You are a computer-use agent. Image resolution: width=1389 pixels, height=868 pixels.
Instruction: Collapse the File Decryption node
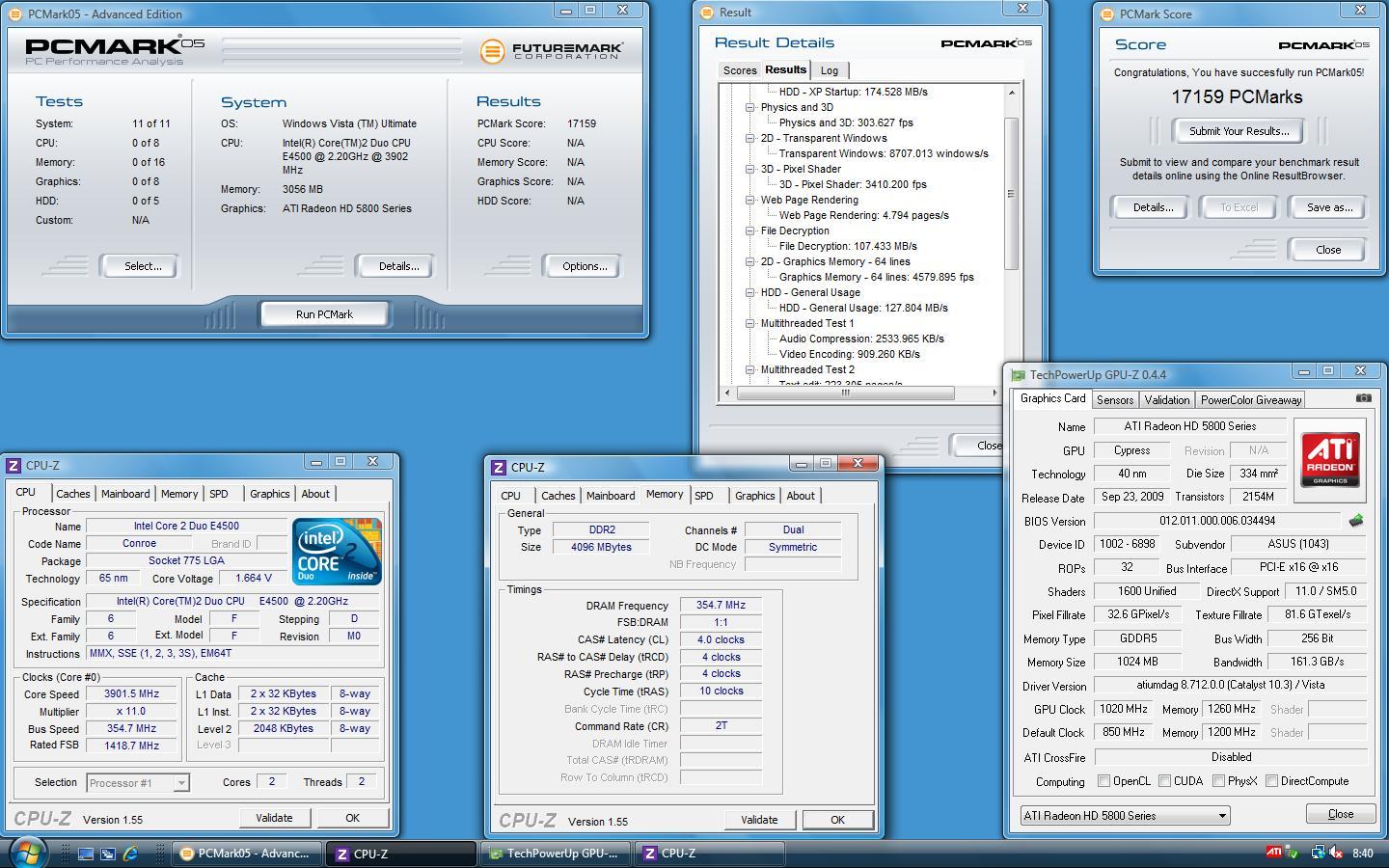pyautogui.click(x=750, y=231)
